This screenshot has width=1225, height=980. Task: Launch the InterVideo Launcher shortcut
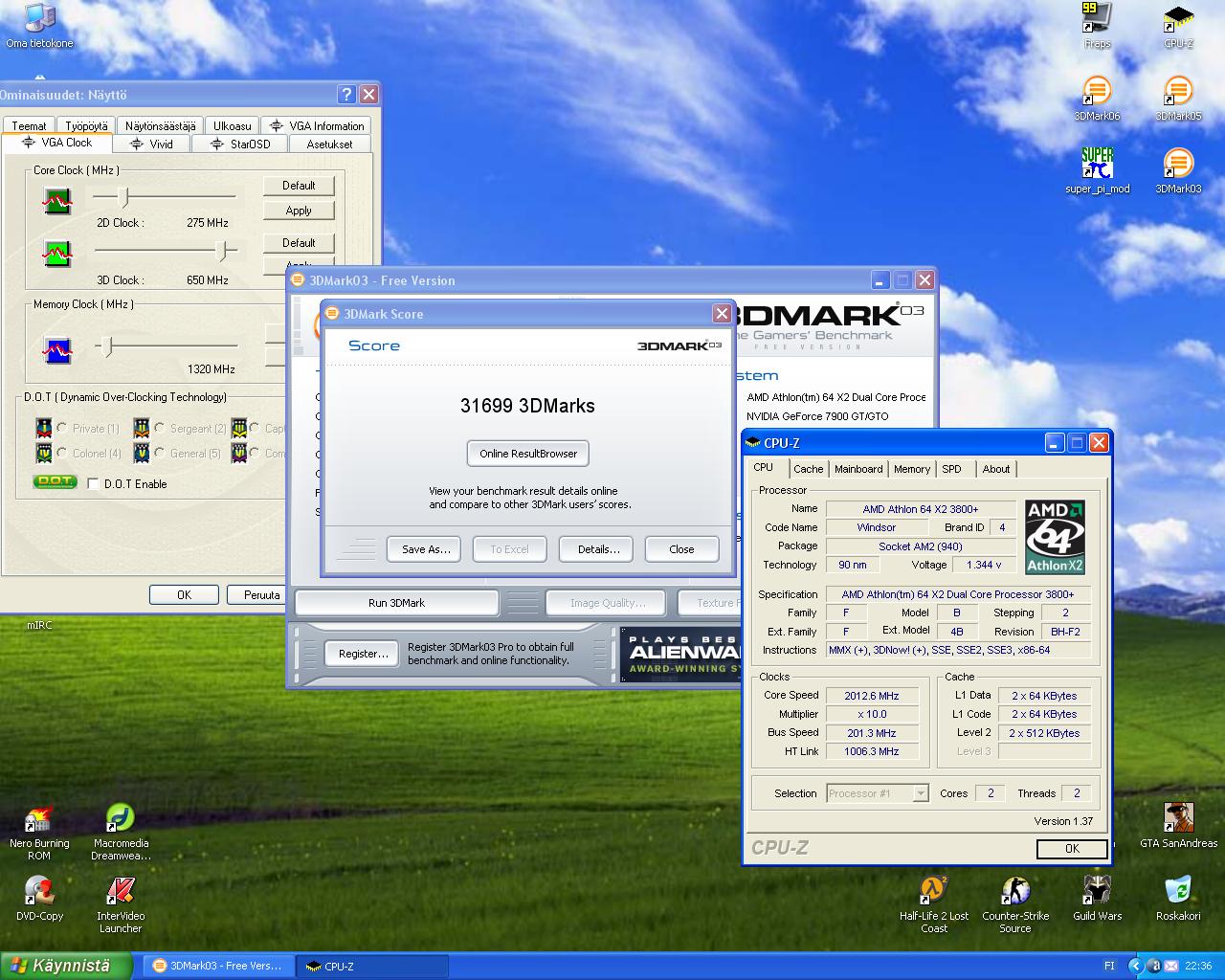pos(121,905)
